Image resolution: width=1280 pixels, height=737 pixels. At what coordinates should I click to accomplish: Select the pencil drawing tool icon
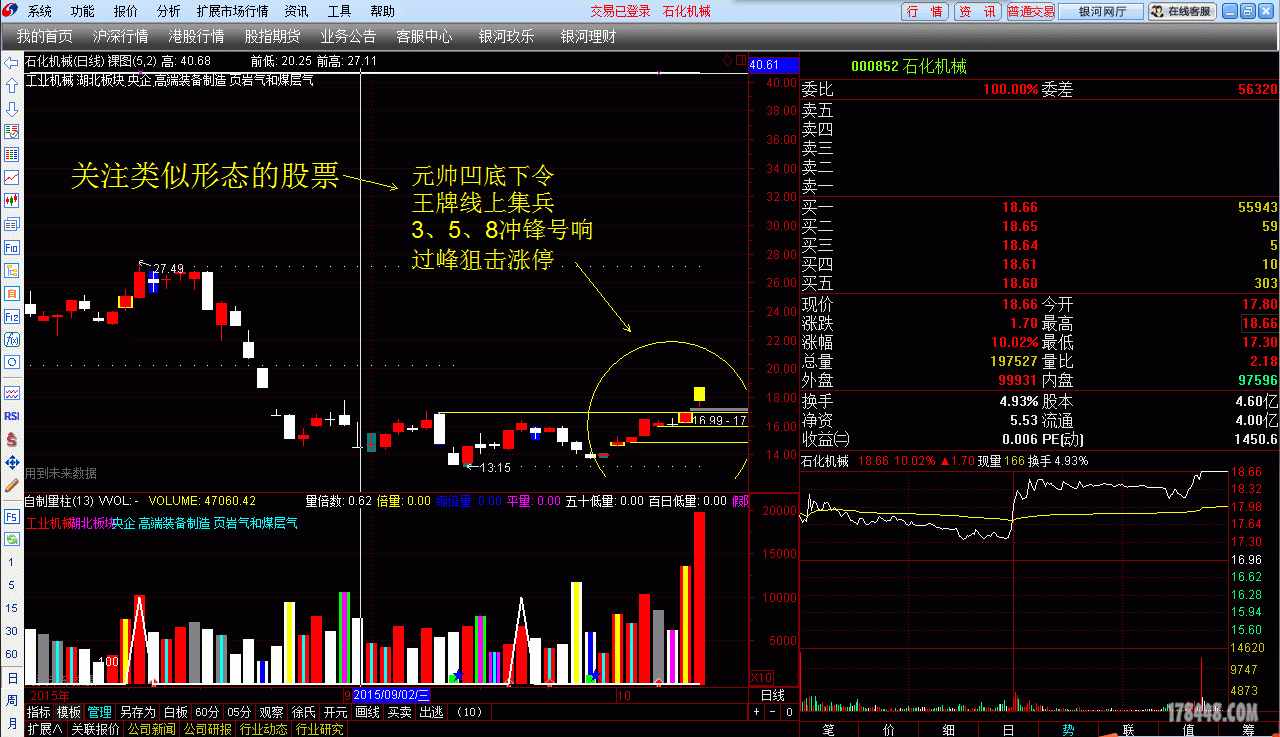(x=12, y=485)
